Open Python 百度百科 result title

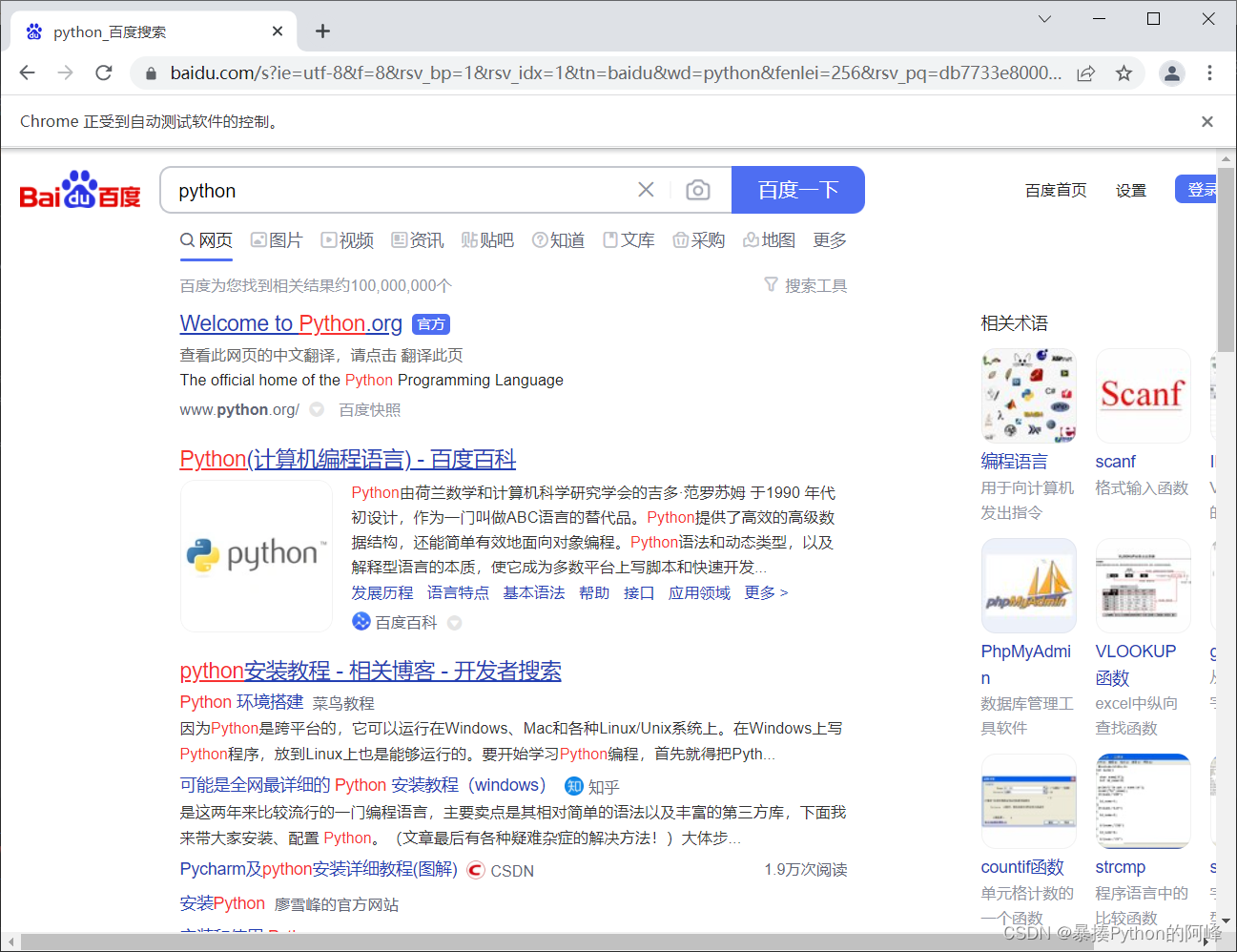(x=348, y=459)
